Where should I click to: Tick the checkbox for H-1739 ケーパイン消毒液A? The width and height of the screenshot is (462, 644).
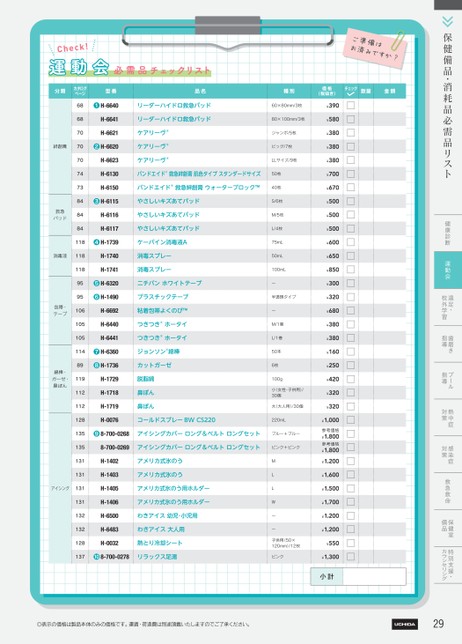click(351, 242)
